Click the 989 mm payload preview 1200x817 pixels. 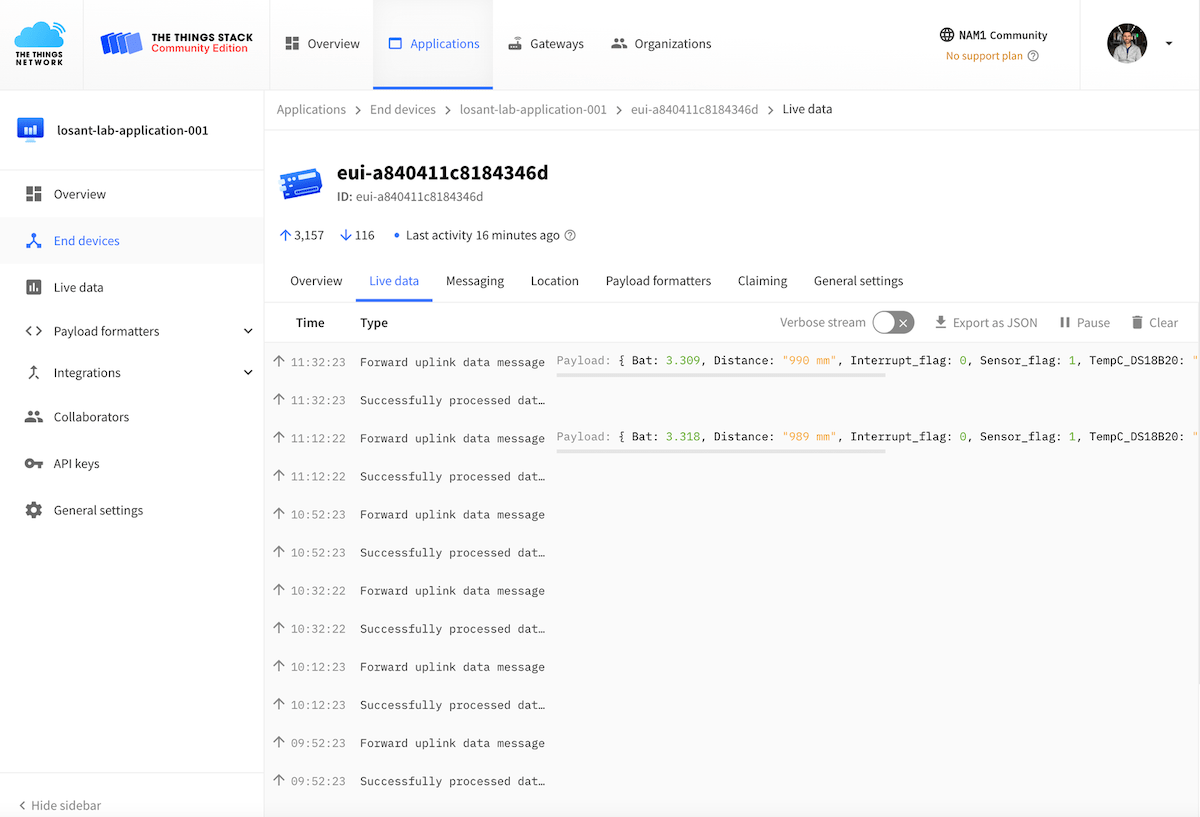coord(877,437)
